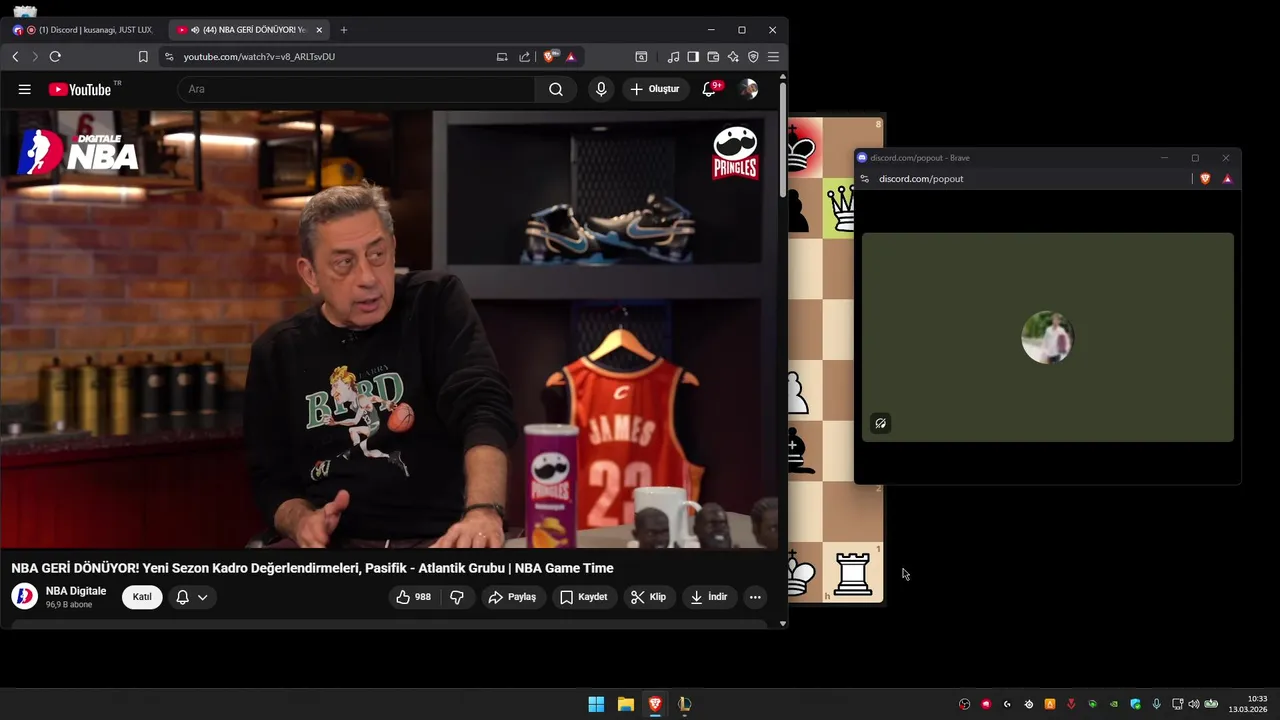Like the video with 988 likes
This screenshot has width=1280, height=720.
click(x=413, y=597)
